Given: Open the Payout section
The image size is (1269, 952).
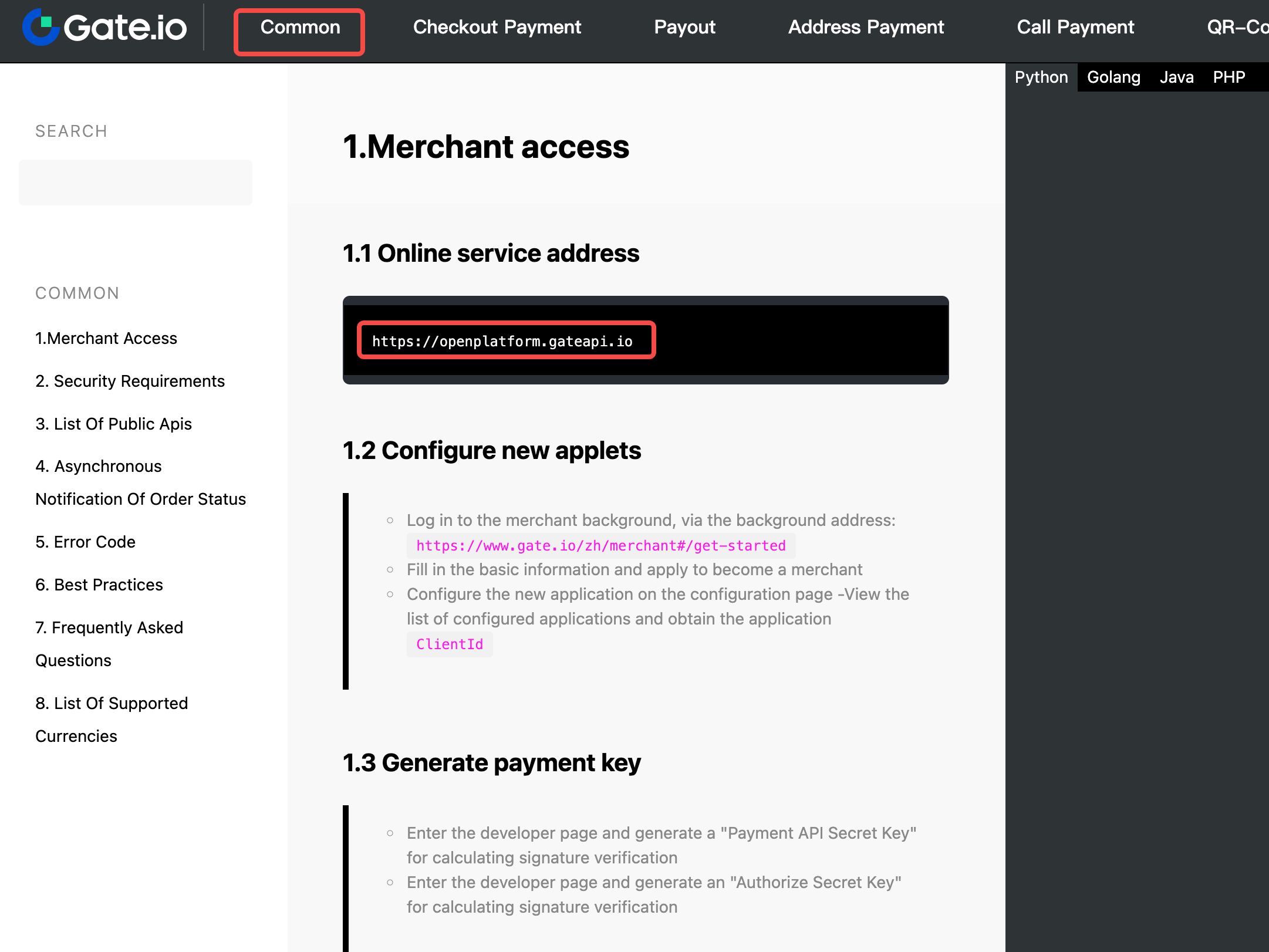Looking at the screenshot, I should (x=684, y=28).
